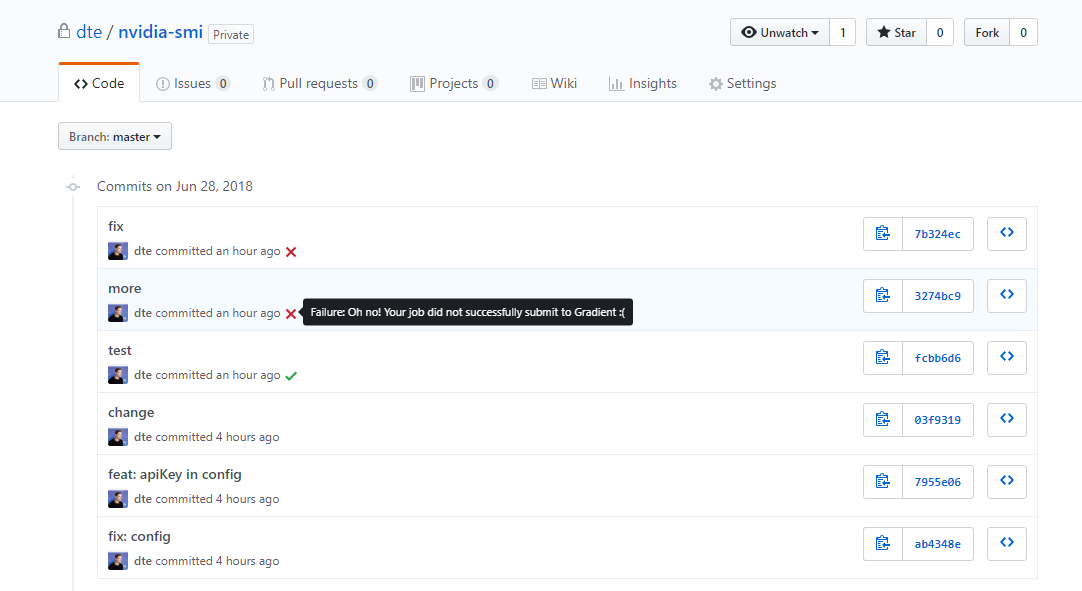
Task: Click the dte avatar on 'change' commit
Action: point(118,437)
